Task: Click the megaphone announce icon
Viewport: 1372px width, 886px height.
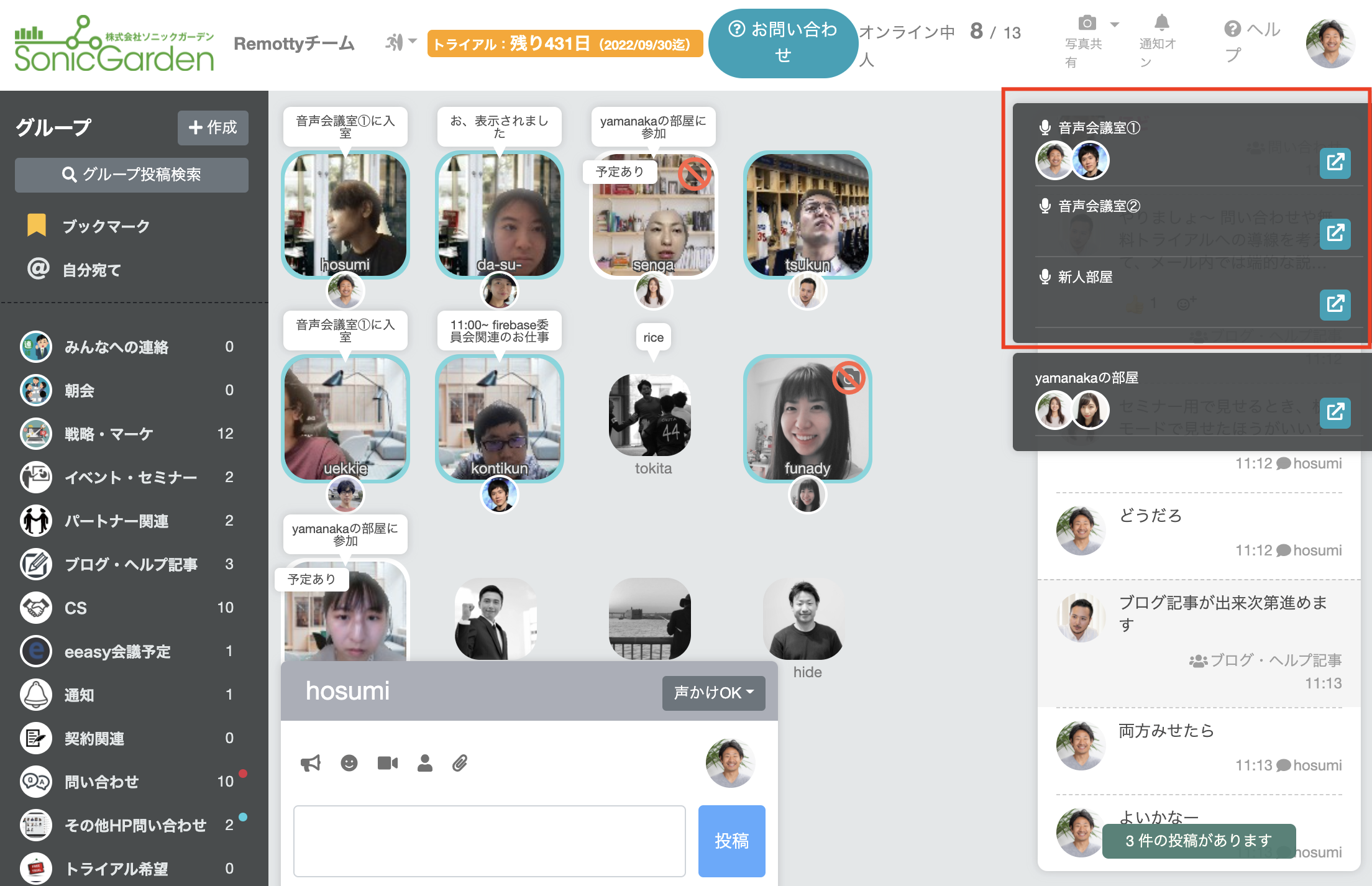Action: [310, 763]
